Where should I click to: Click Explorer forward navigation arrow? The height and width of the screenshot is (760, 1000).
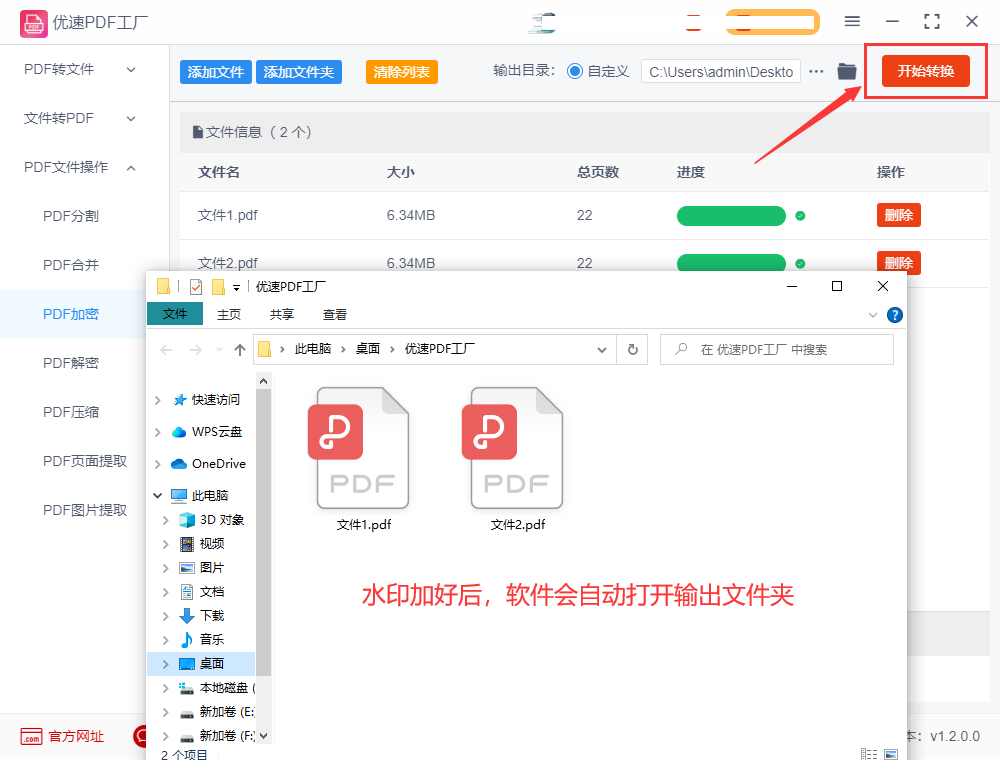[x=196, y=350]
